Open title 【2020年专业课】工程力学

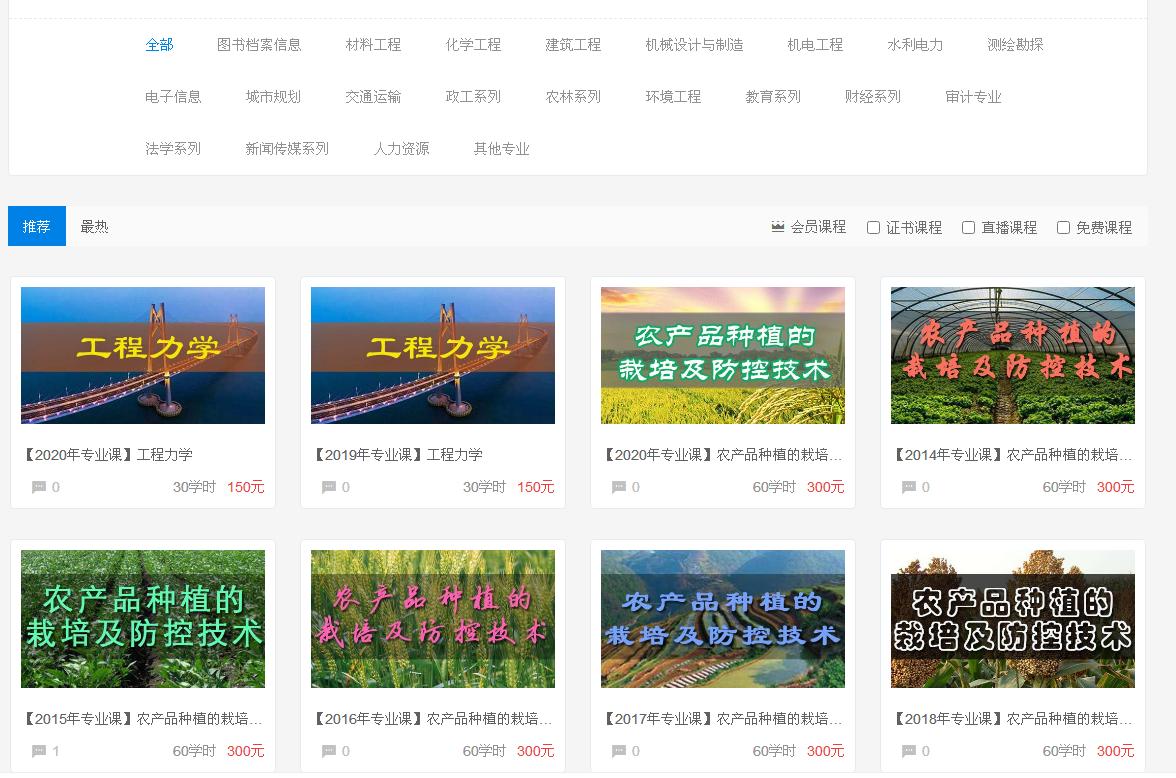[107, 455]
